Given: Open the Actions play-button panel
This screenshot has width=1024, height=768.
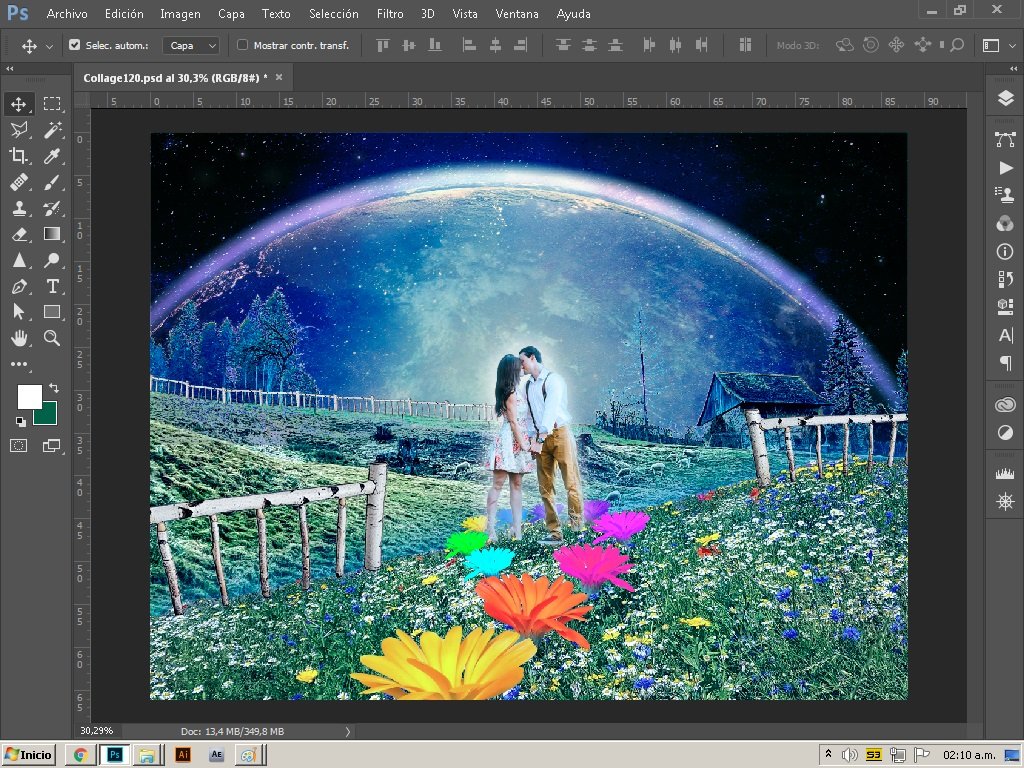Looking at the screenshot, I should pos(1005,168).
